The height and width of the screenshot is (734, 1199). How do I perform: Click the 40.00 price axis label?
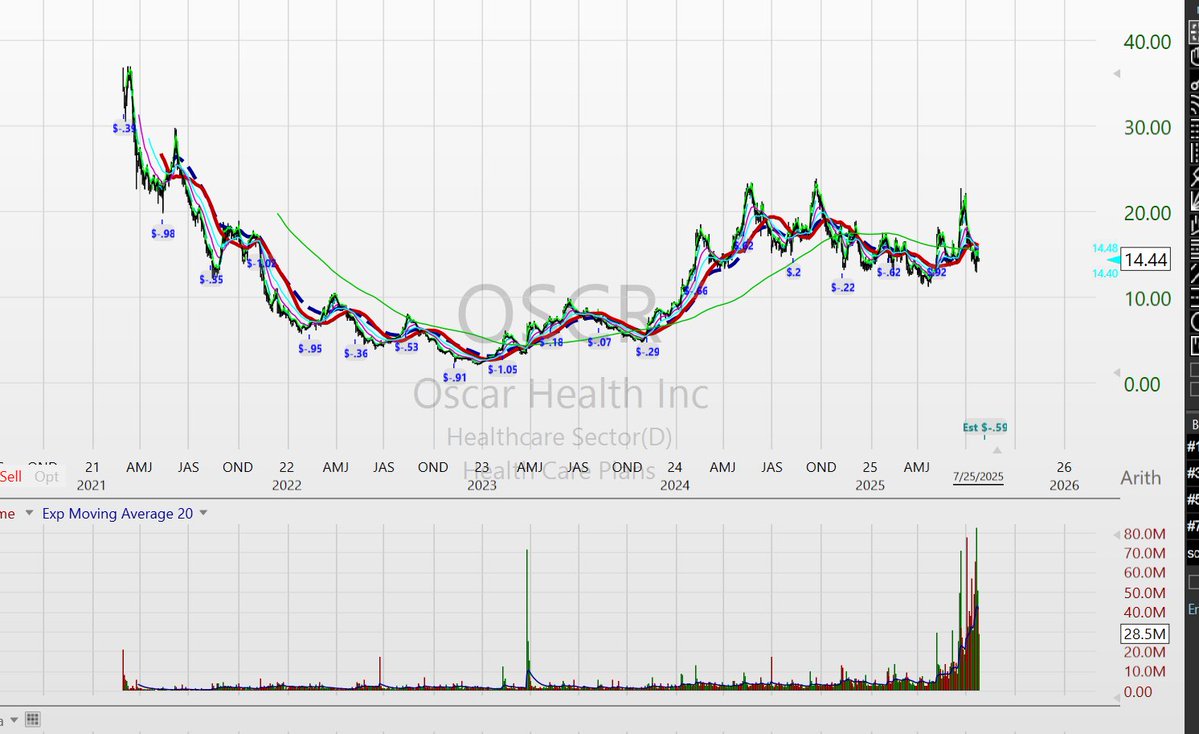coord(1147,42)
